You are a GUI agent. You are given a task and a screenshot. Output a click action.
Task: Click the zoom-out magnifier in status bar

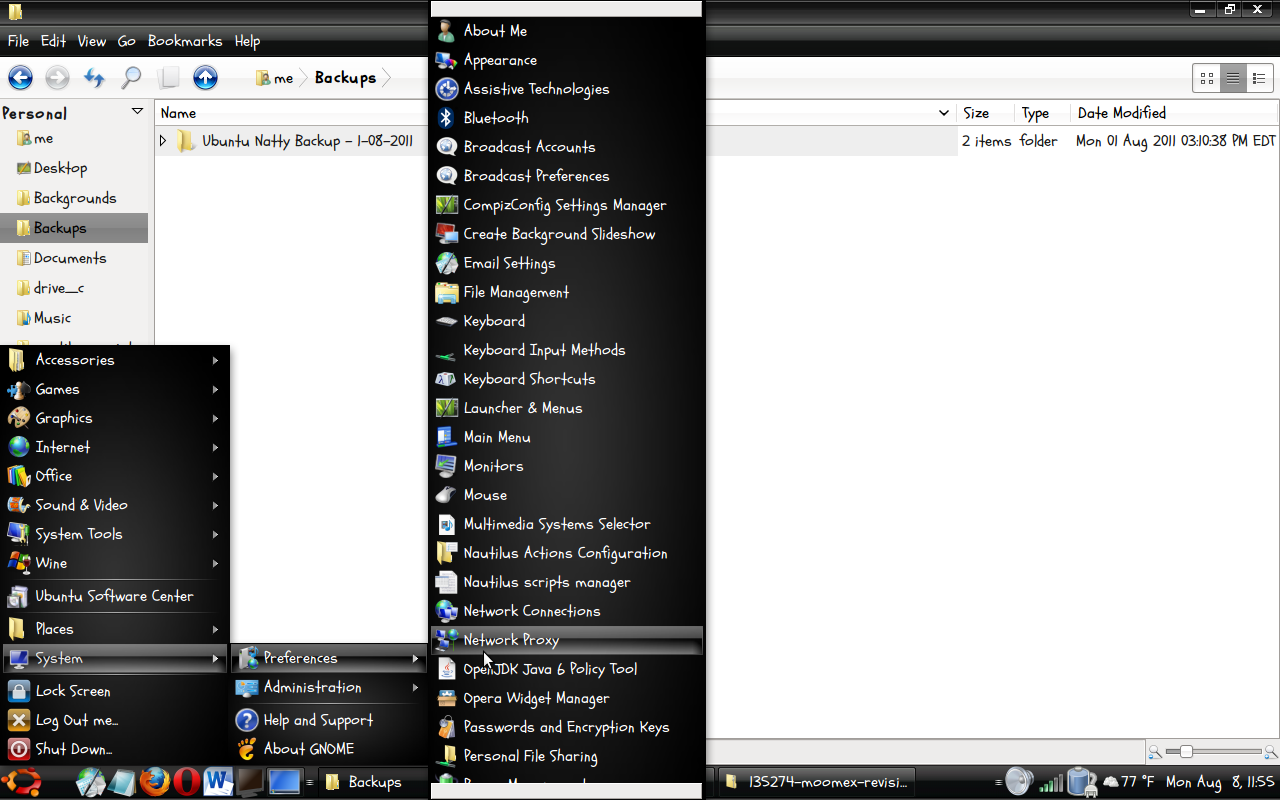tap(1155, 752)
